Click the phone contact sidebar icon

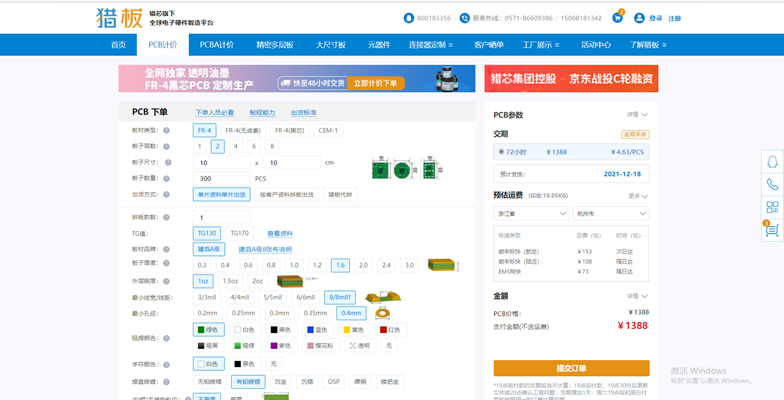coord(771,185)
